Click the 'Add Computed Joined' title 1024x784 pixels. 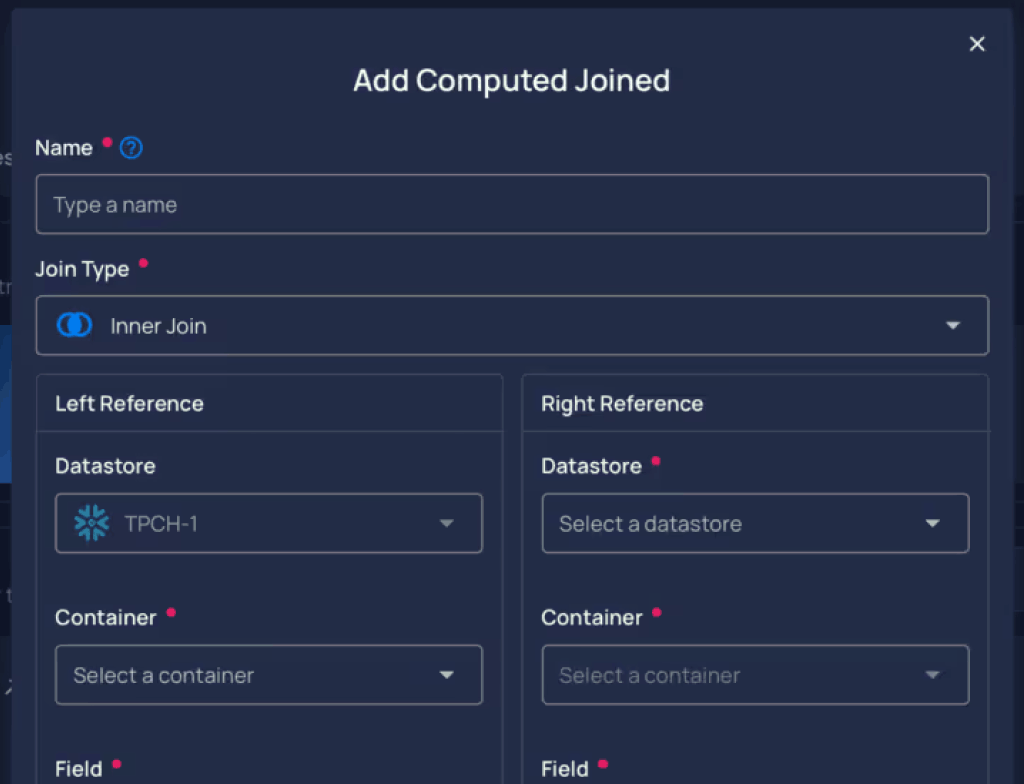(512, 81)
